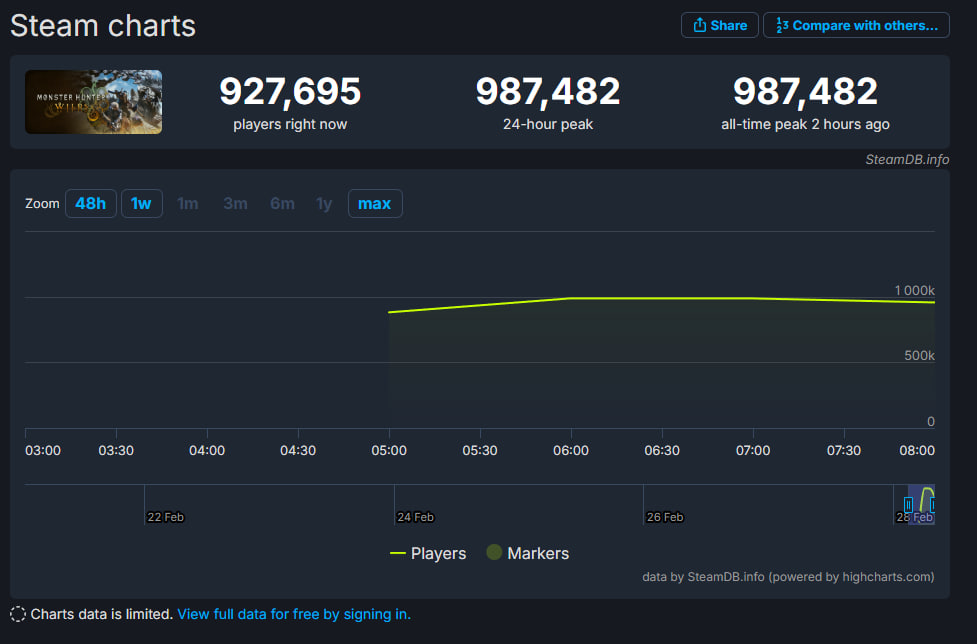
Task: Set chart zoom to 1w
Action: point(141,204)
